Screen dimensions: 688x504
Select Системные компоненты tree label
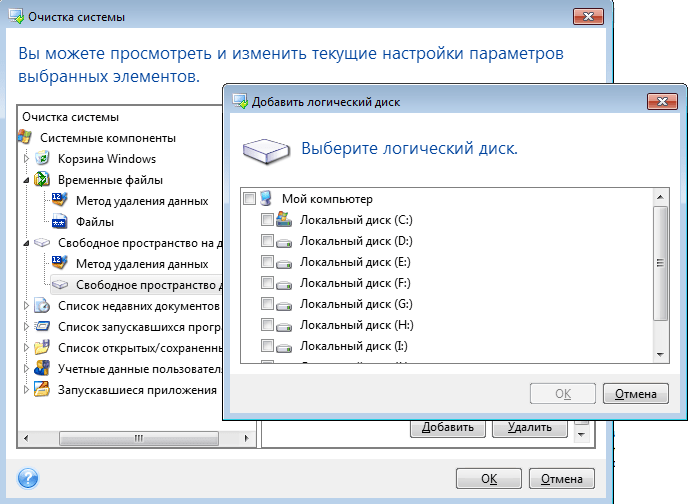pyautogui.click(x=108, y=138)
